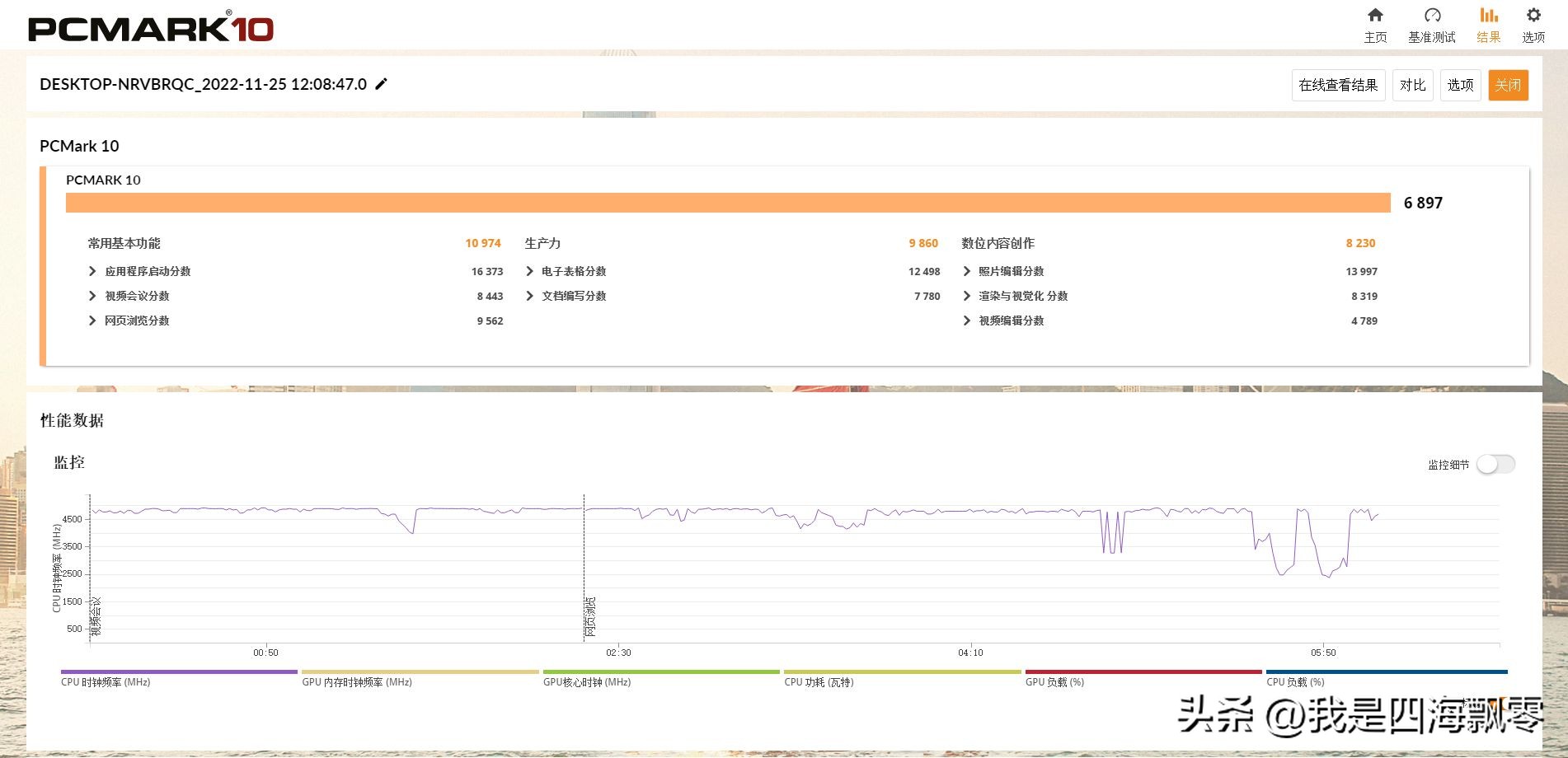Expand the 视频编辑分数 row
1568x758 pixels.
pyautogui.click(x=966, y=321)
